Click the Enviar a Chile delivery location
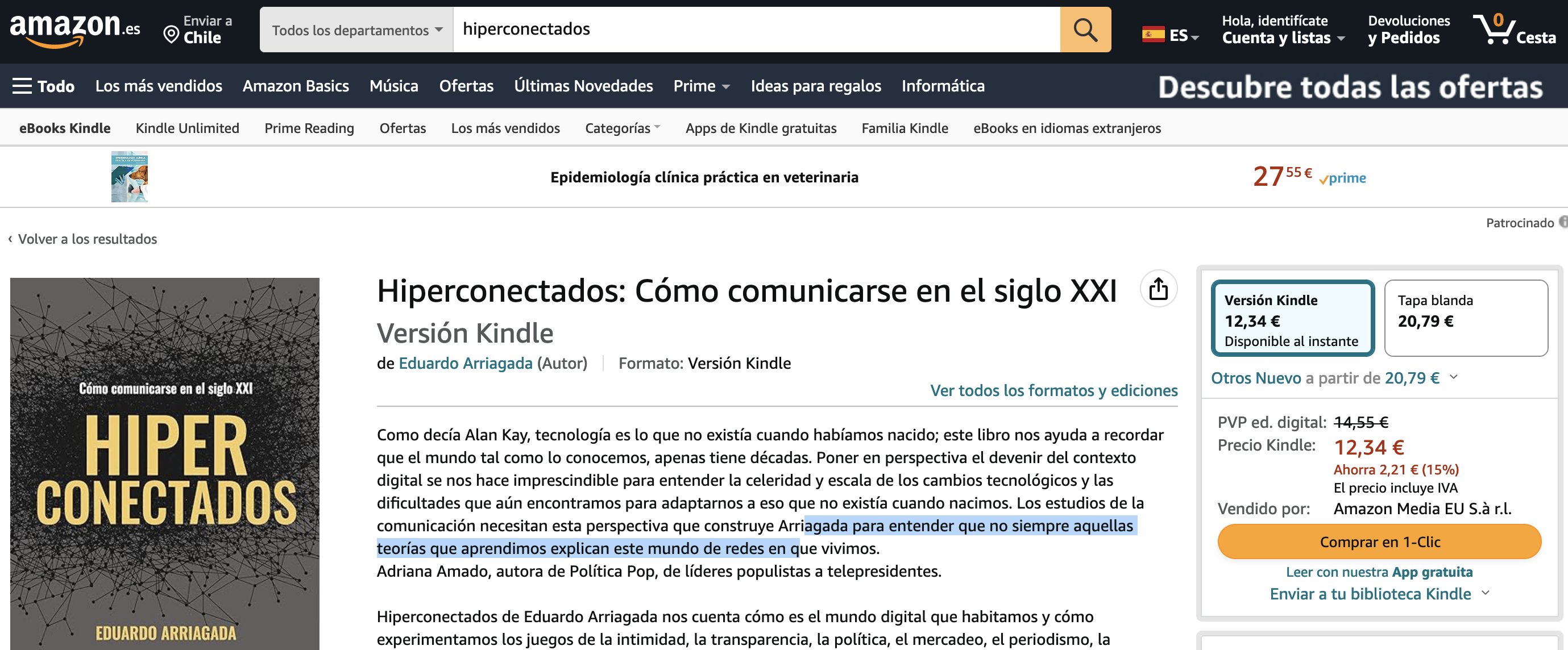 [198, 29]
